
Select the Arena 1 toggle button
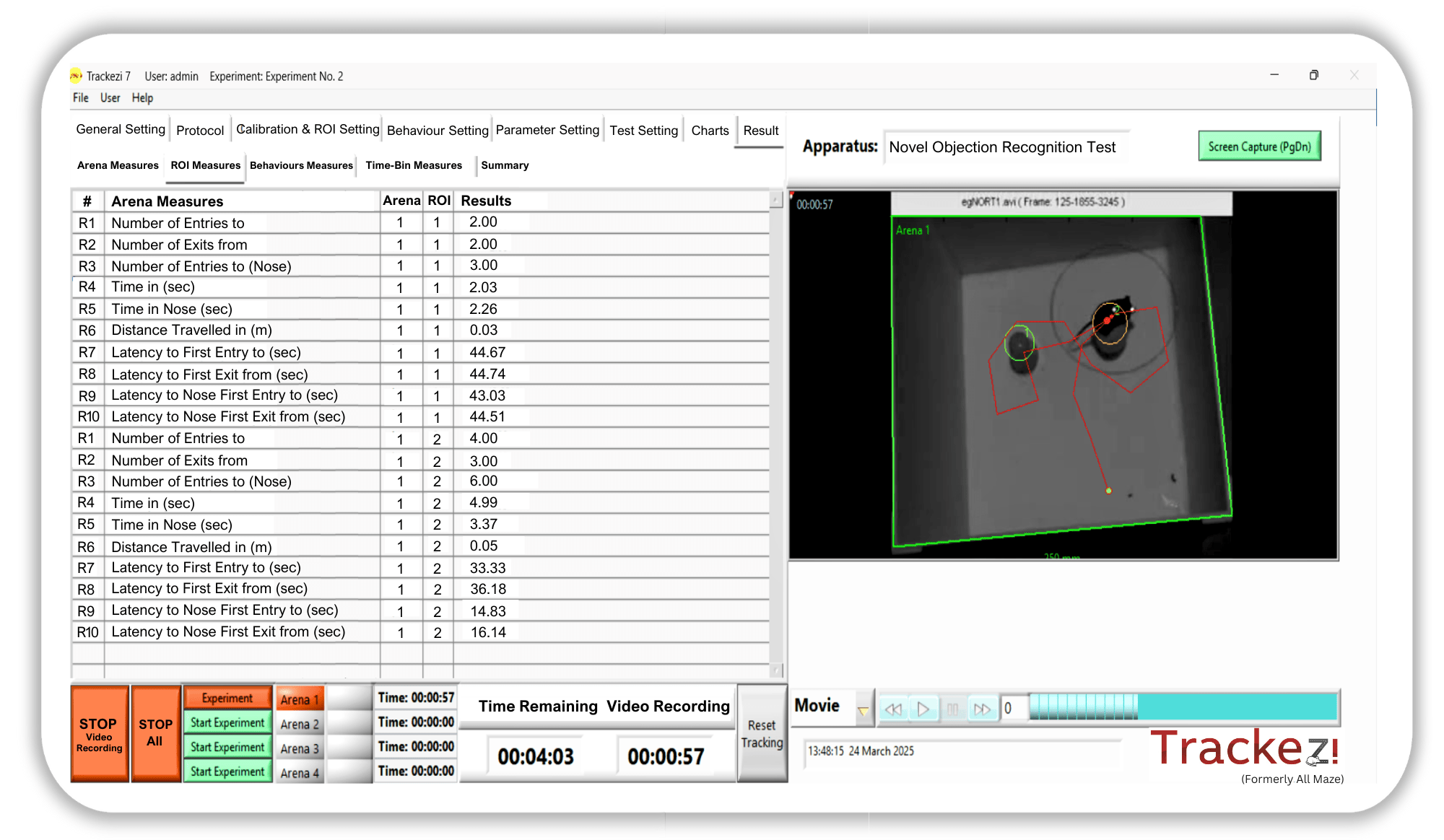pos(299,699)
